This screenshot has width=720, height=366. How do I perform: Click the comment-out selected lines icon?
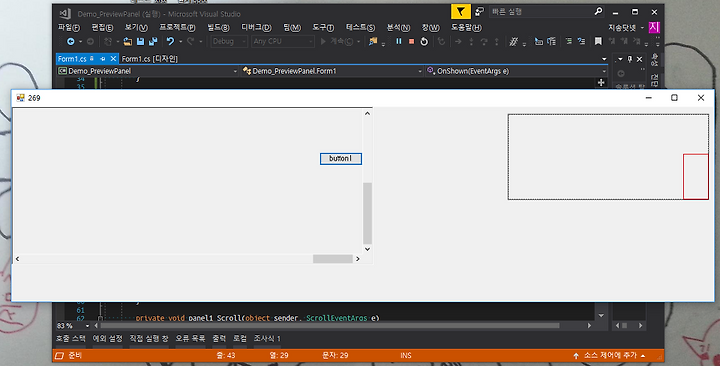[x=569, y=41]
